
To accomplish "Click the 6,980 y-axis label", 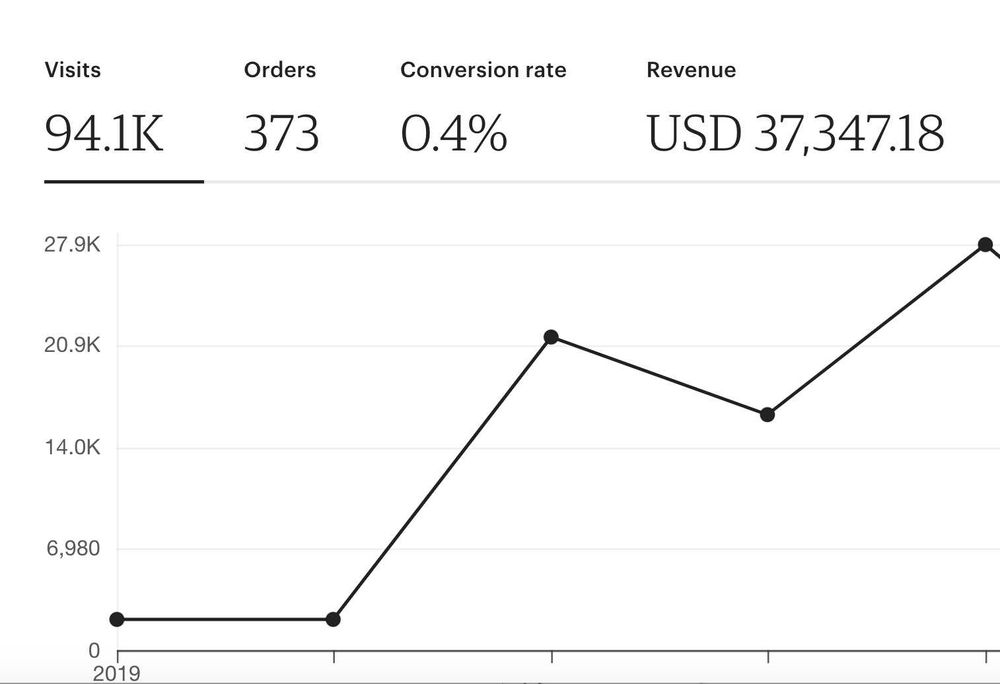I will (x=75, y=549).
